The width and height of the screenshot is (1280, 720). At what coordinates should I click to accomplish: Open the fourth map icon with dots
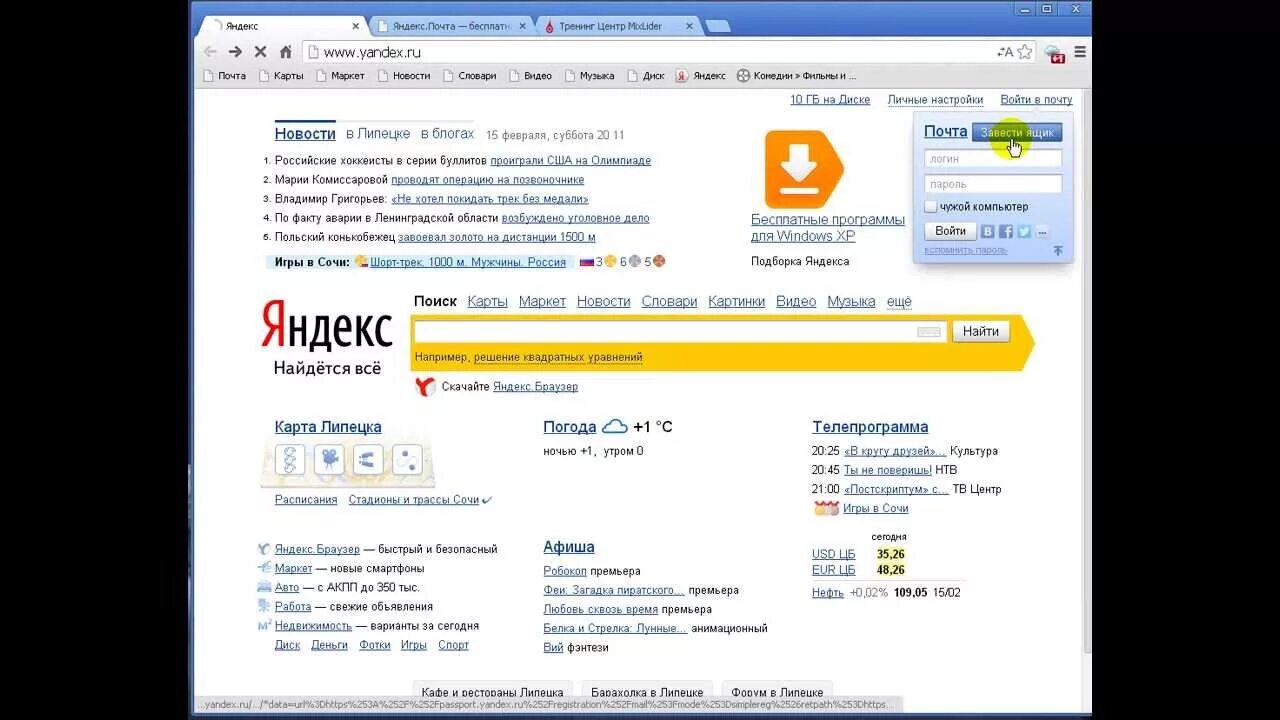pyautogui.click(x=407, y=460)
